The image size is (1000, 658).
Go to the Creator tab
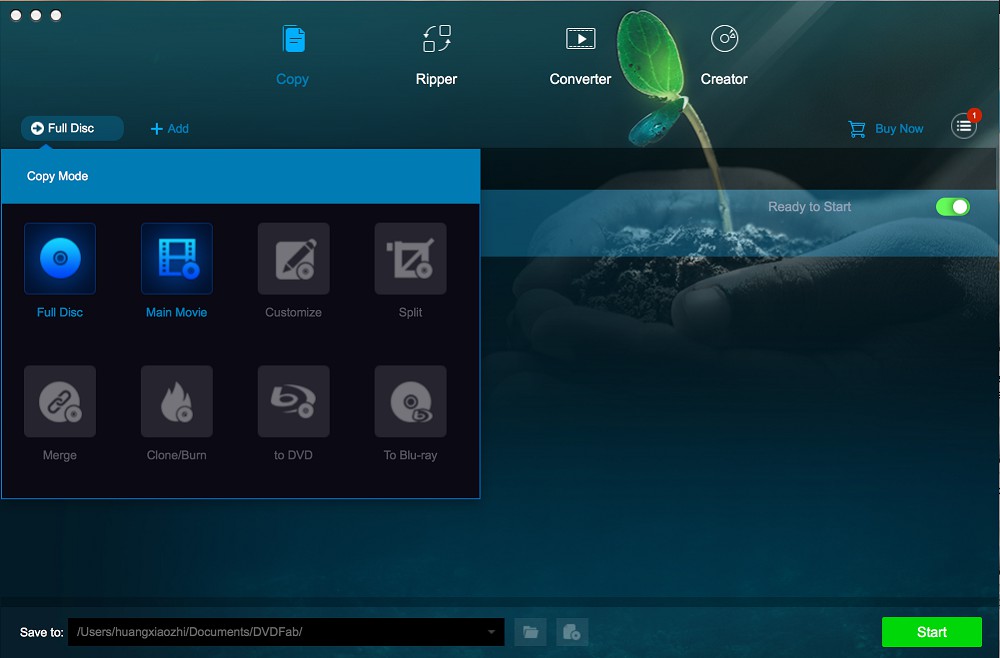tap(724, 56)
